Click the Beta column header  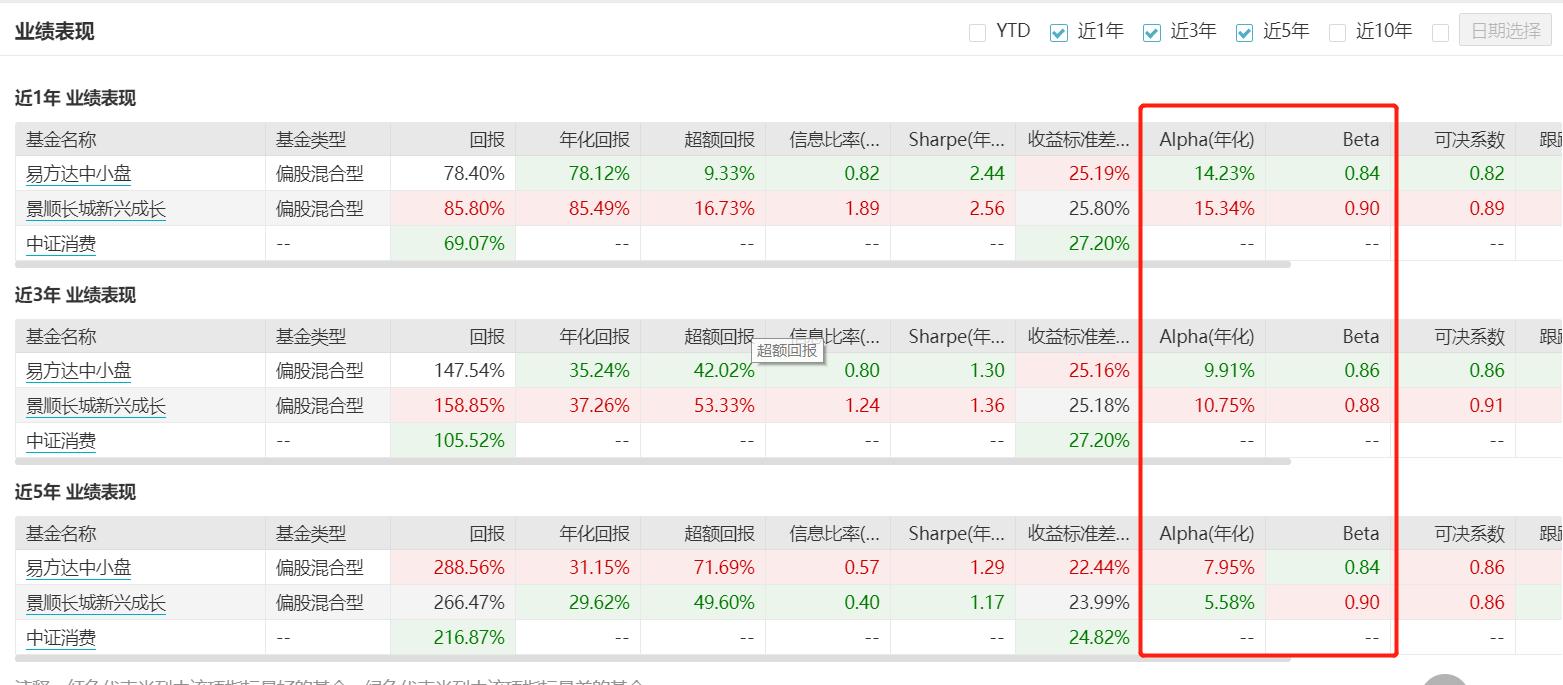click(1359, 139)
